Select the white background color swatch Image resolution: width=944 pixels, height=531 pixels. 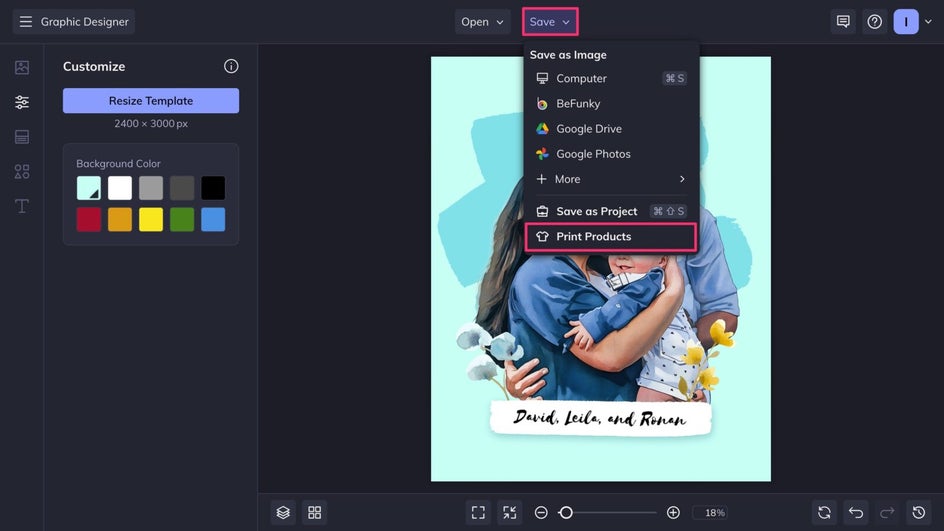coord(120,188)
